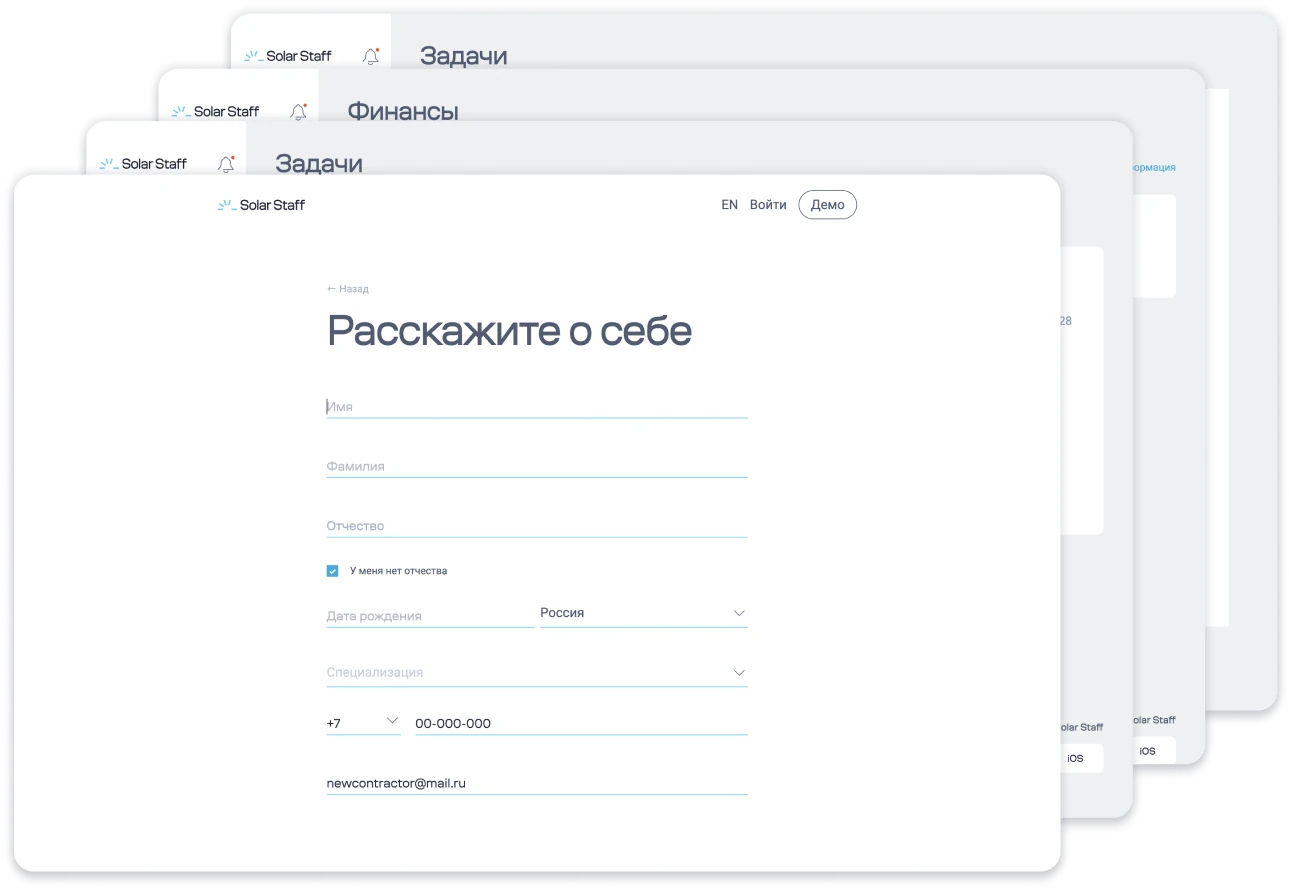Viewport: 1289px width, 889px height.
Task: Click the Solar Staff logo in the Задачи window behind the form
Action: click(143, 164)
